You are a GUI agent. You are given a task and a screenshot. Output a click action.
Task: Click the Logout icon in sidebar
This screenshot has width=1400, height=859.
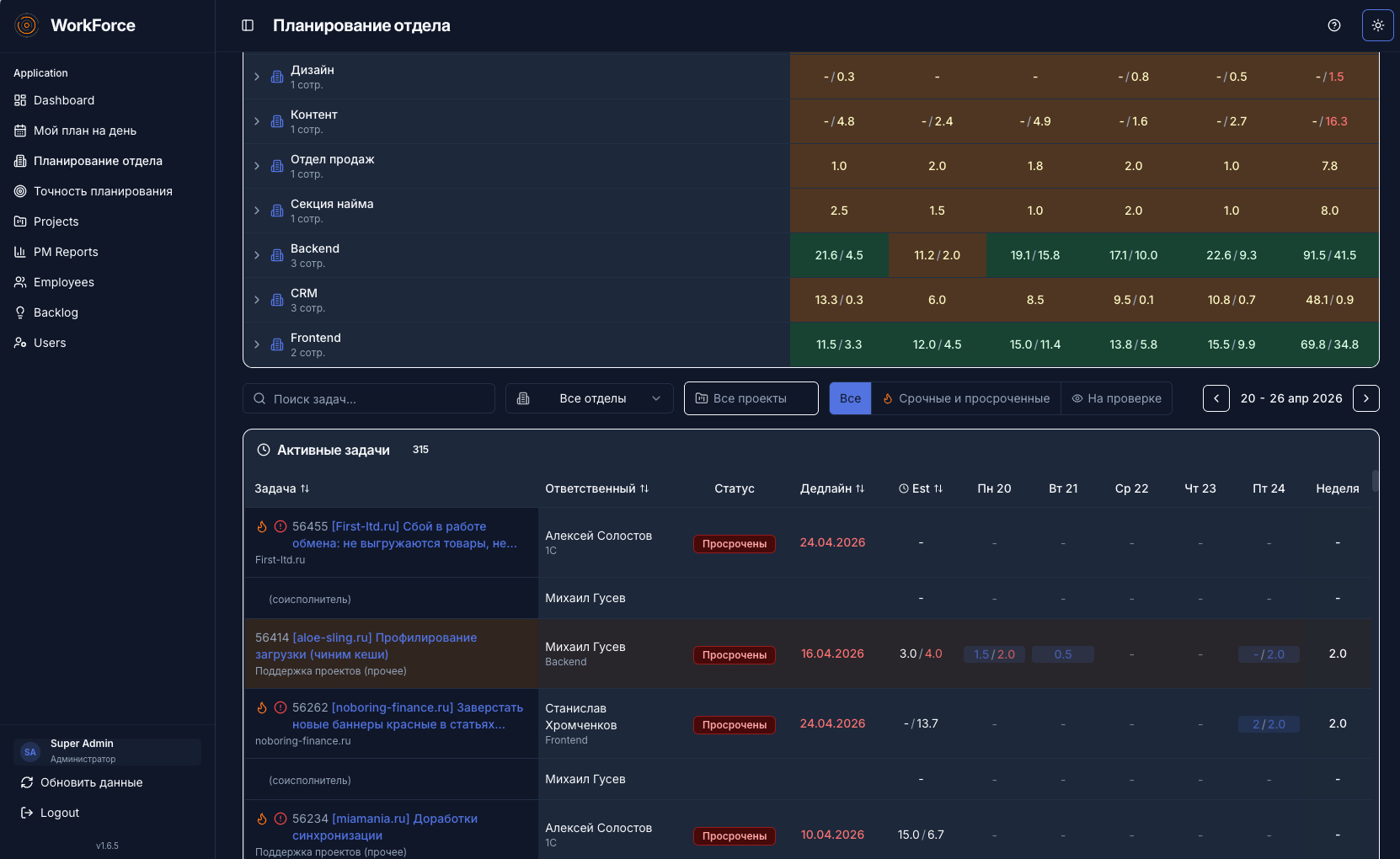coord(27,813)
